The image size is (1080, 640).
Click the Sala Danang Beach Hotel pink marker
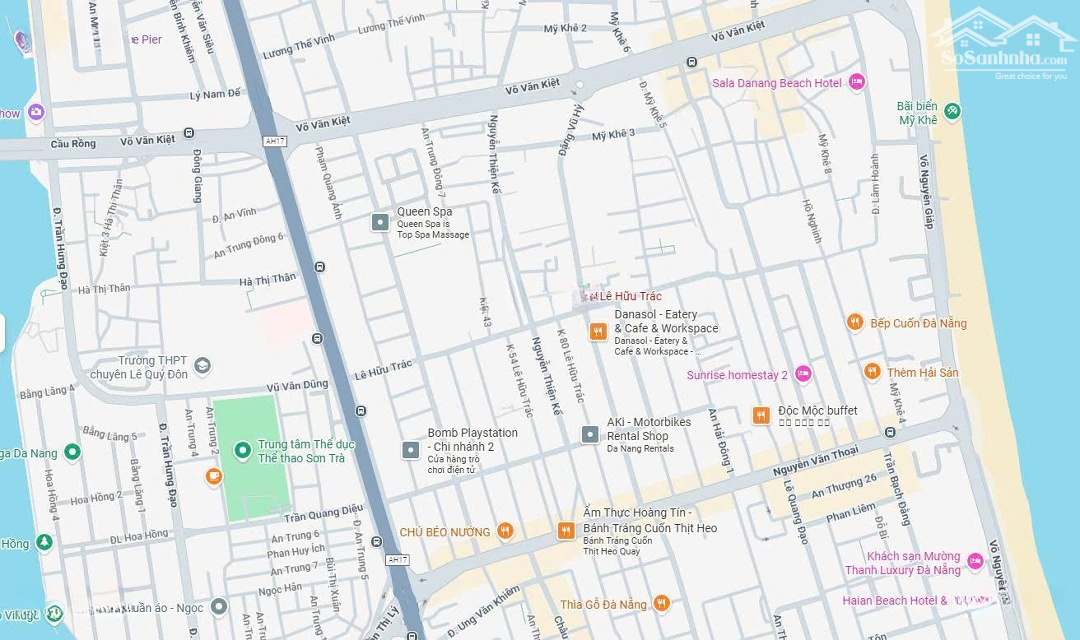(856, 82)
